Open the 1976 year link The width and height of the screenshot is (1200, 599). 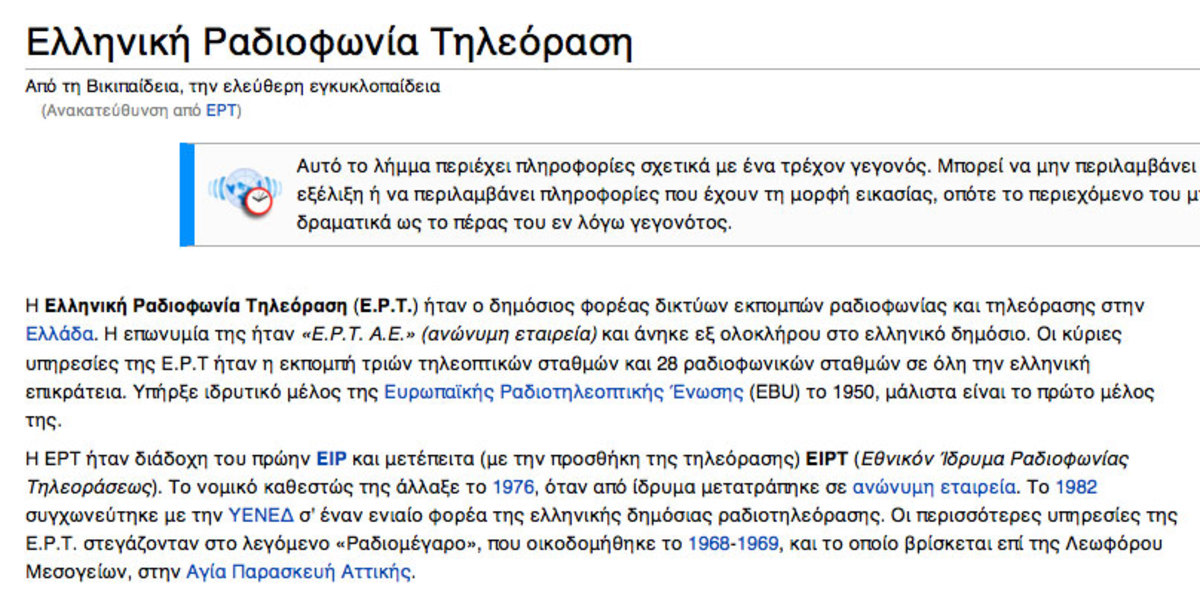(513, 488)
